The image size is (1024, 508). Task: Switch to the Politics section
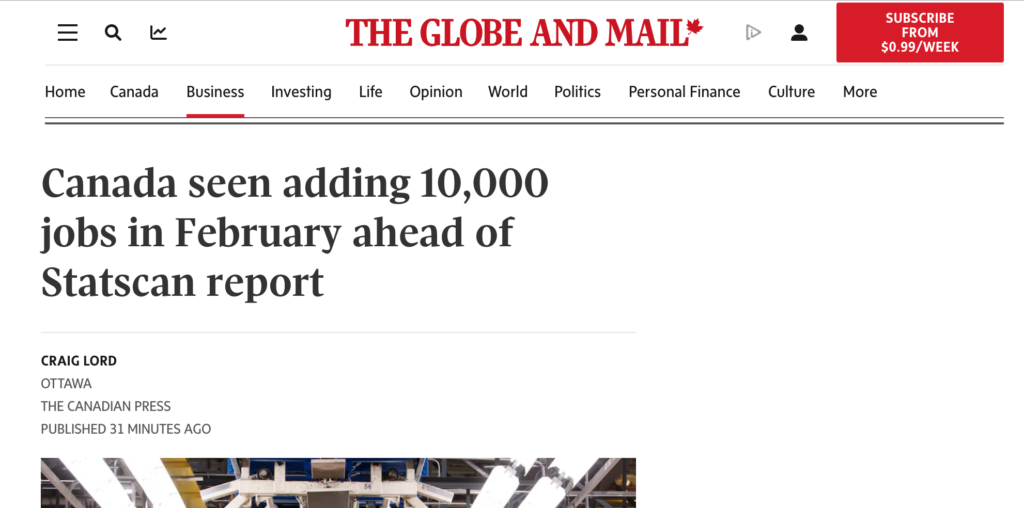(578, 92)
